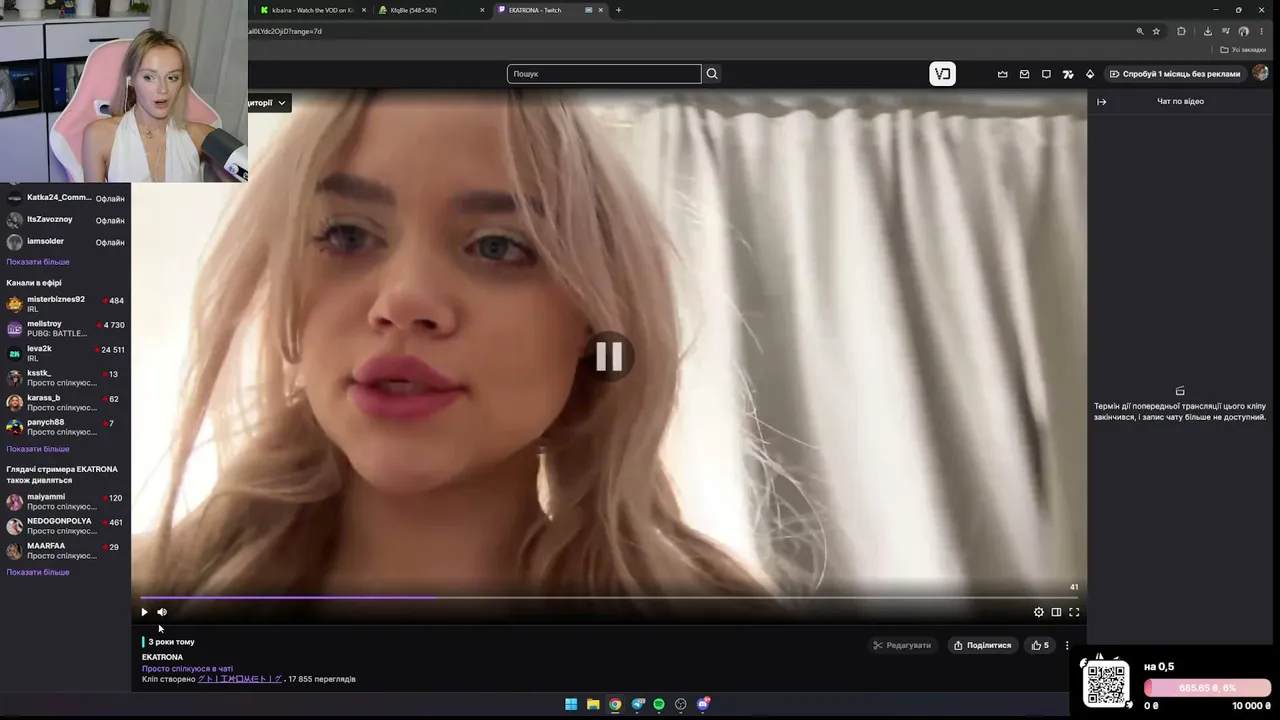1280x720 pixels.
Task: Click the Поділитися share button
Action: coord(982,645)
